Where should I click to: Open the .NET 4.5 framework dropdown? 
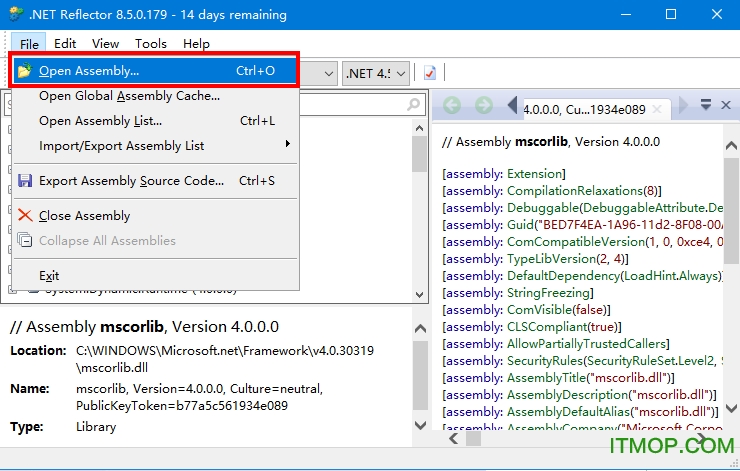376,74
